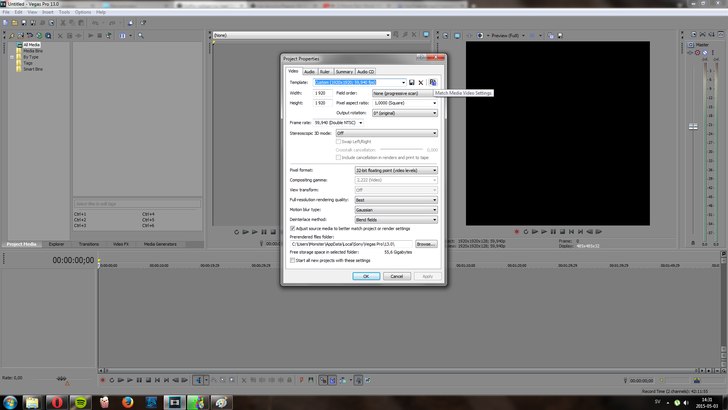Click Match Media Video Settings icon
The width and height of the screenshot is (728, 410).
(x=433, y=82)
